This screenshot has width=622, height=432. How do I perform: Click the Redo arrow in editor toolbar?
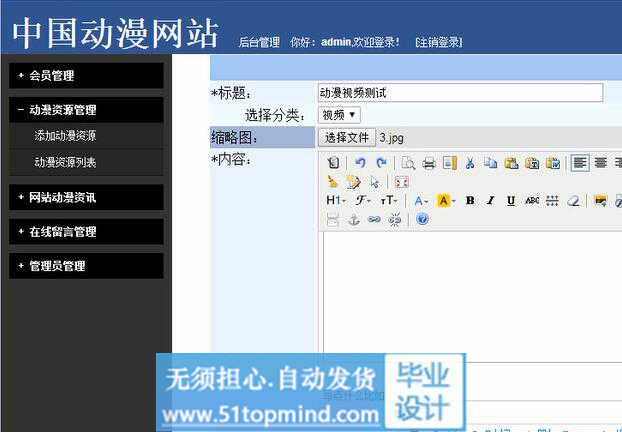point(381,163)
